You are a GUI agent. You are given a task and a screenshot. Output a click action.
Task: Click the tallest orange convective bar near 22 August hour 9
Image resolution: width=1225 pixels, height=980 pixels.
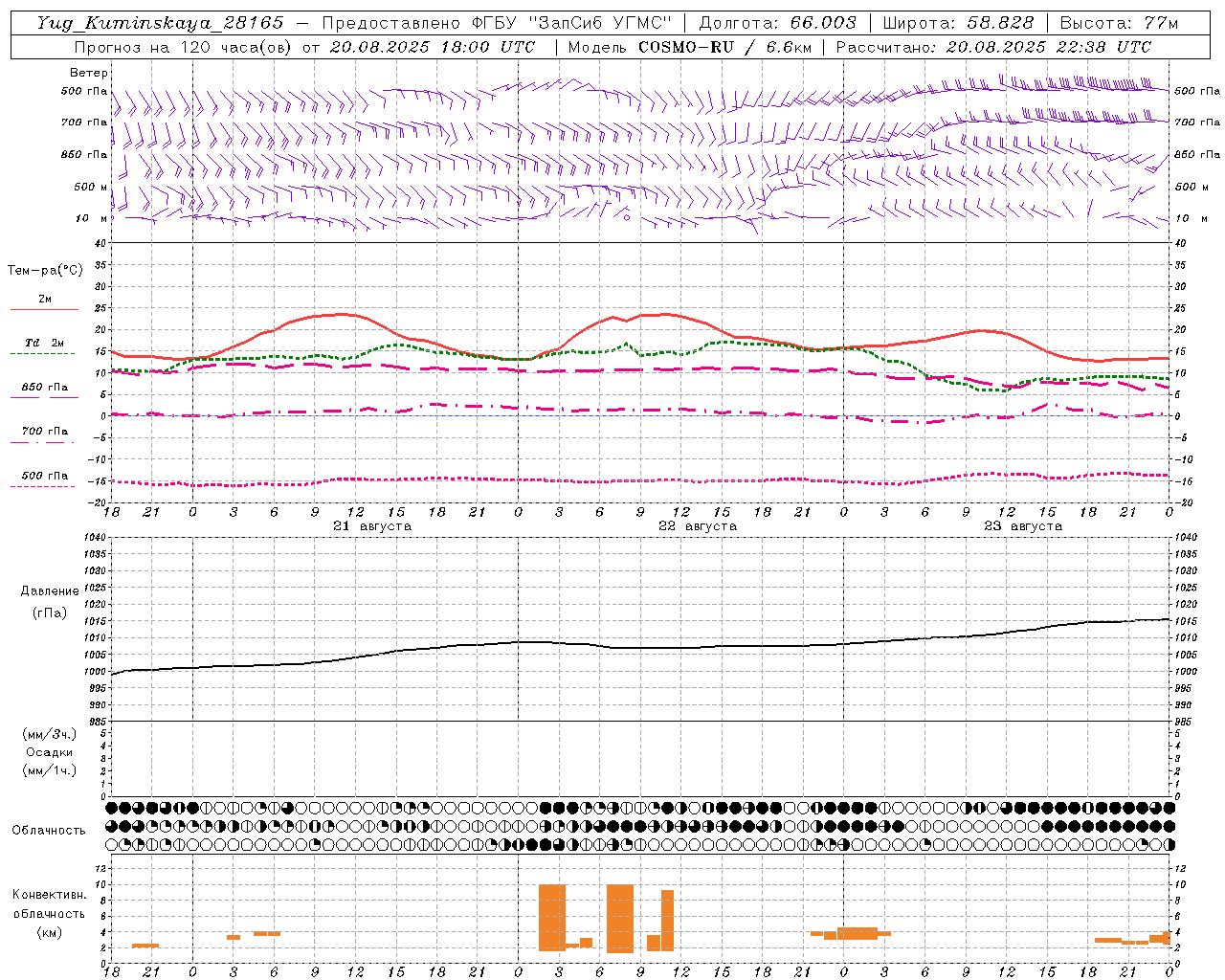pyautogui.click(x=620, y=919)
